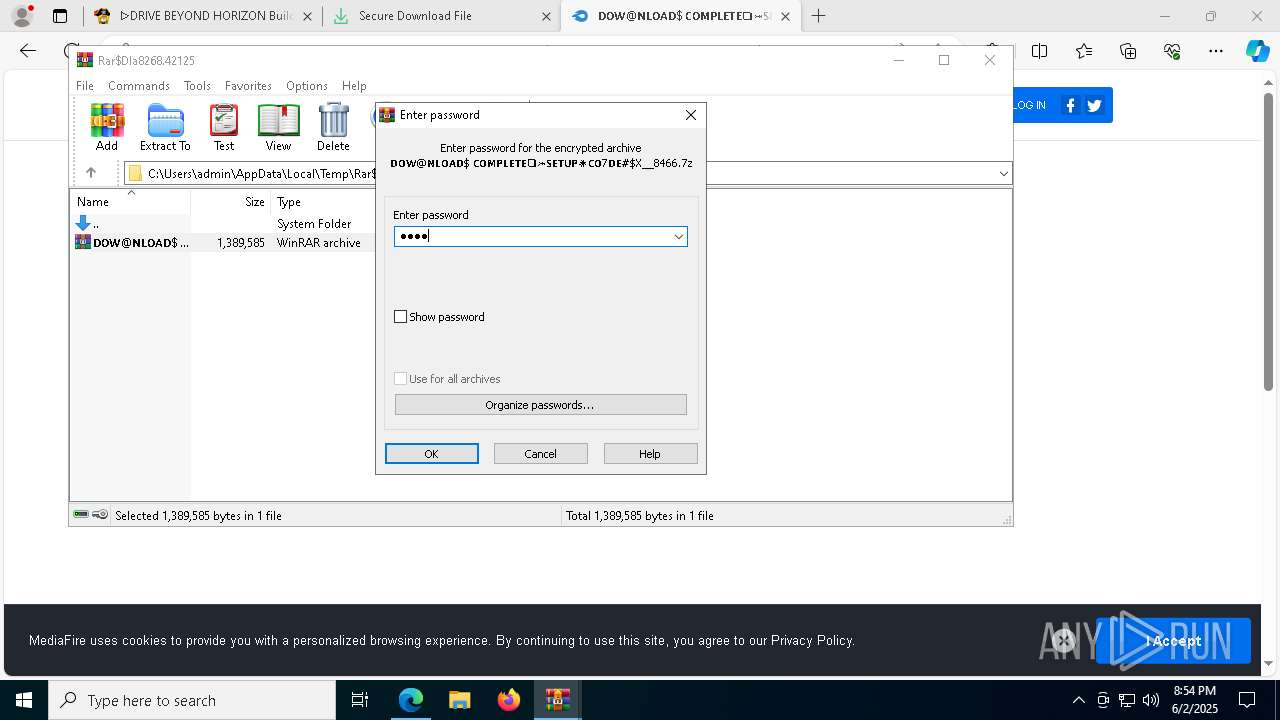Open the Tools menu
The image size is (1280, 720).
point(197,86)
